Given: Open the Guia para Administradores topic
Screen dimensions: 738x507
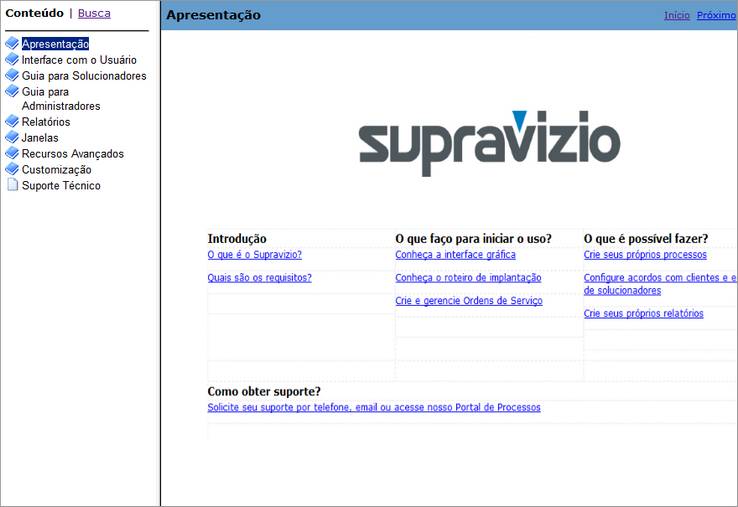Looking at the screenshot, I should pos(61,99).
